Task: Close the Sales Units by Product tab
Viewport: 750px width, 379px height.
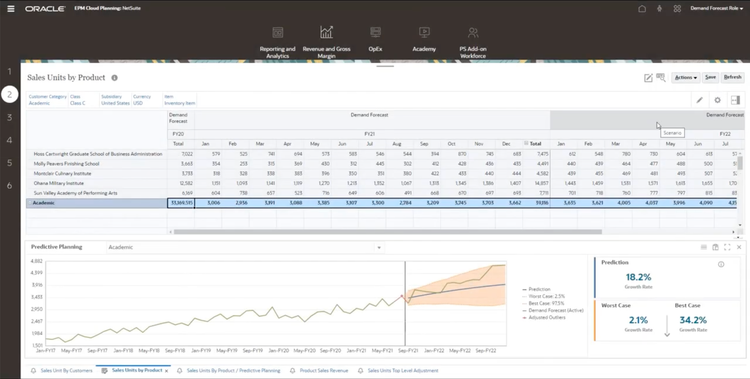Action: (x=166, y=371)
